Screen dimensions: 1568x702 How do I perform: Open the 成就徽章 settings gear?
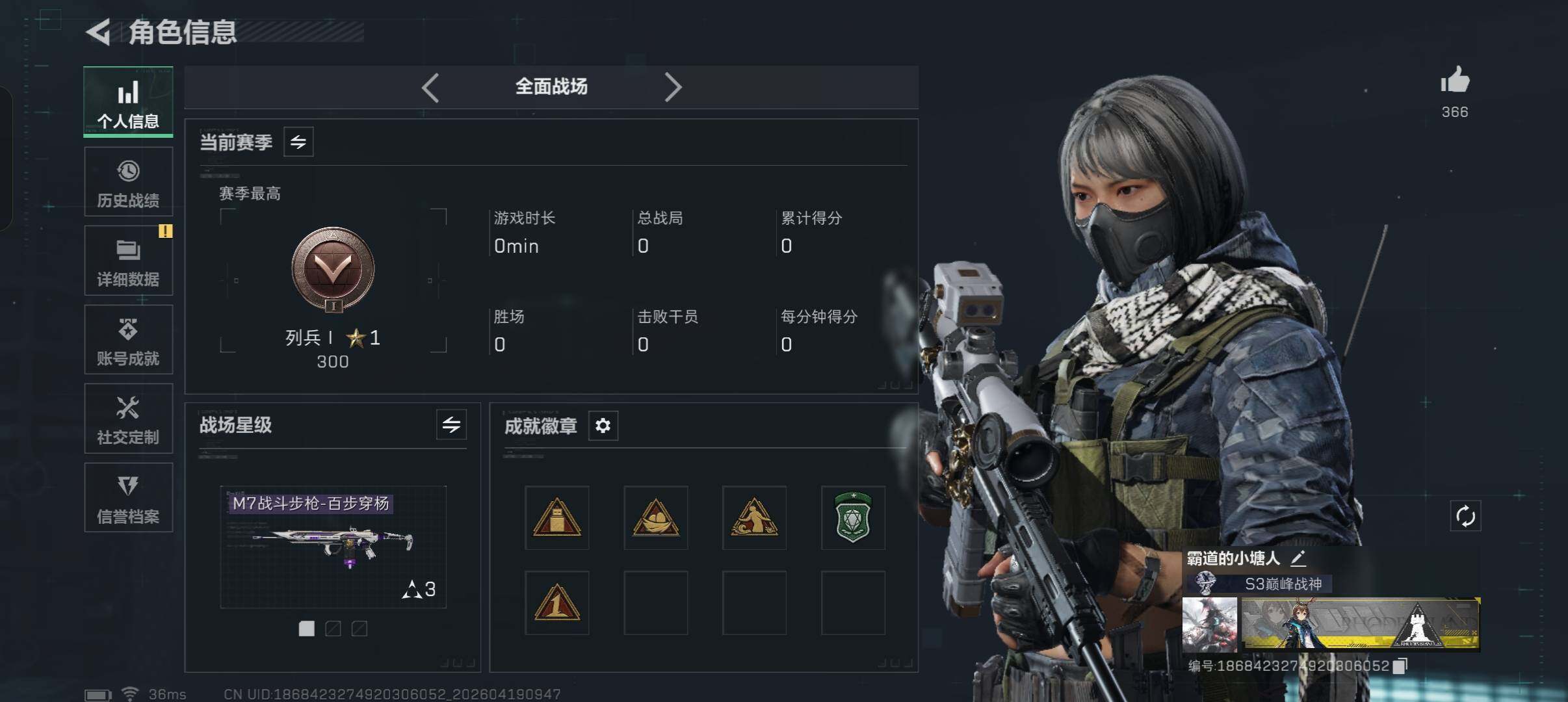(x=603, y=426)
